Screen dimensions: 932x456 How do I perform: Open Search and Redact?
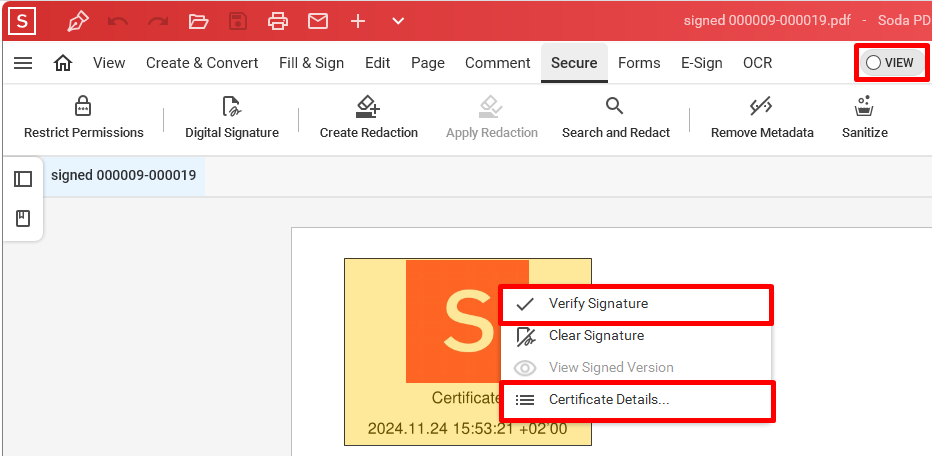[616, 118]
